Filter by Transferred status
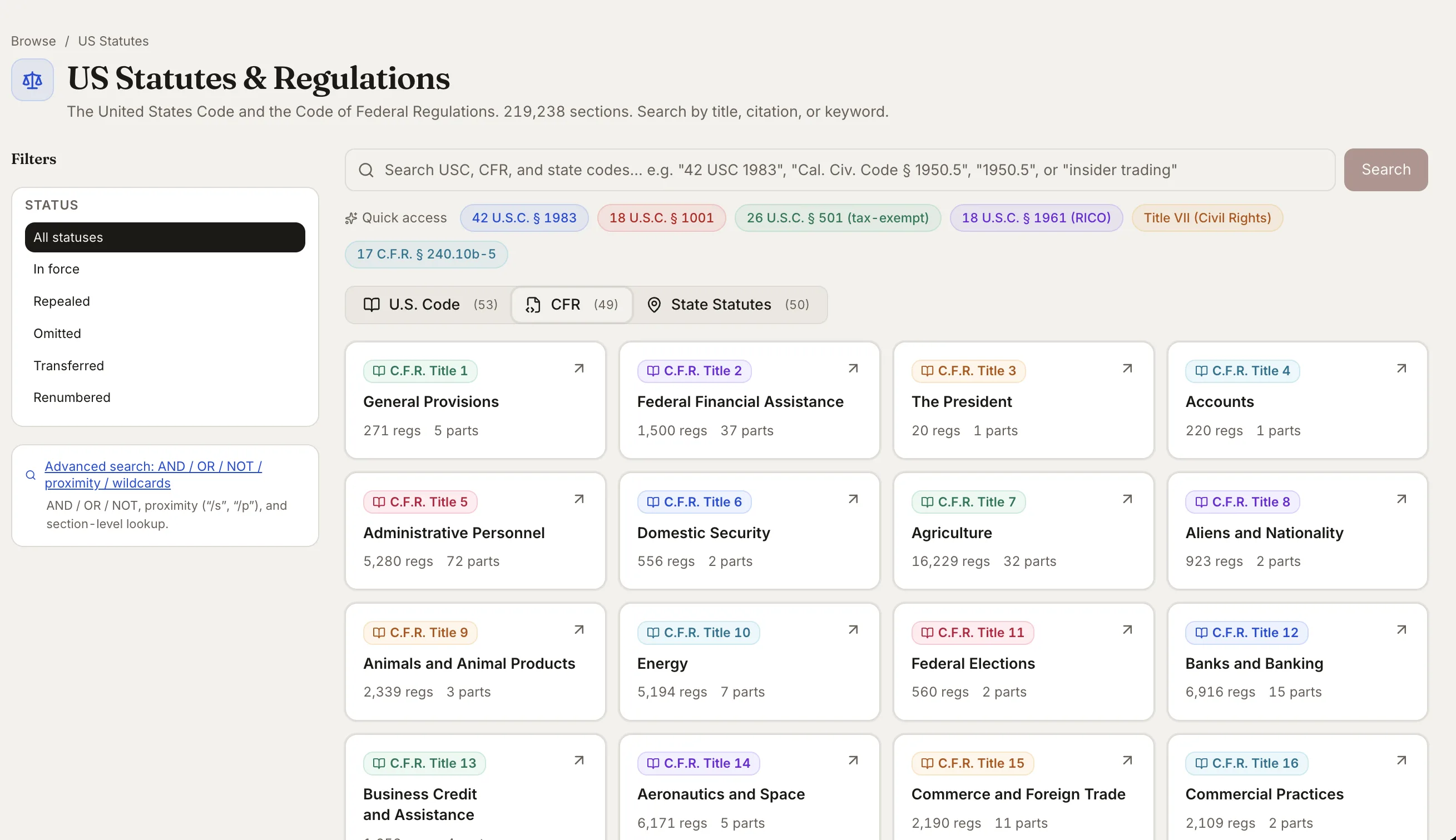 pos(165,366)
